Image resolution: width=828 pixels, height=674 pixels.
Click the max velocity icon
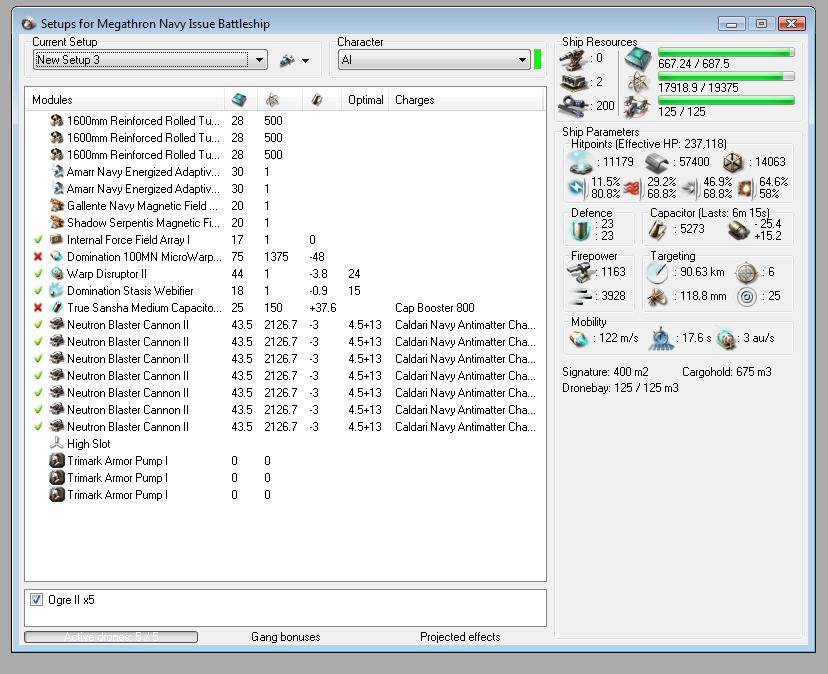[x=579, y=339]
